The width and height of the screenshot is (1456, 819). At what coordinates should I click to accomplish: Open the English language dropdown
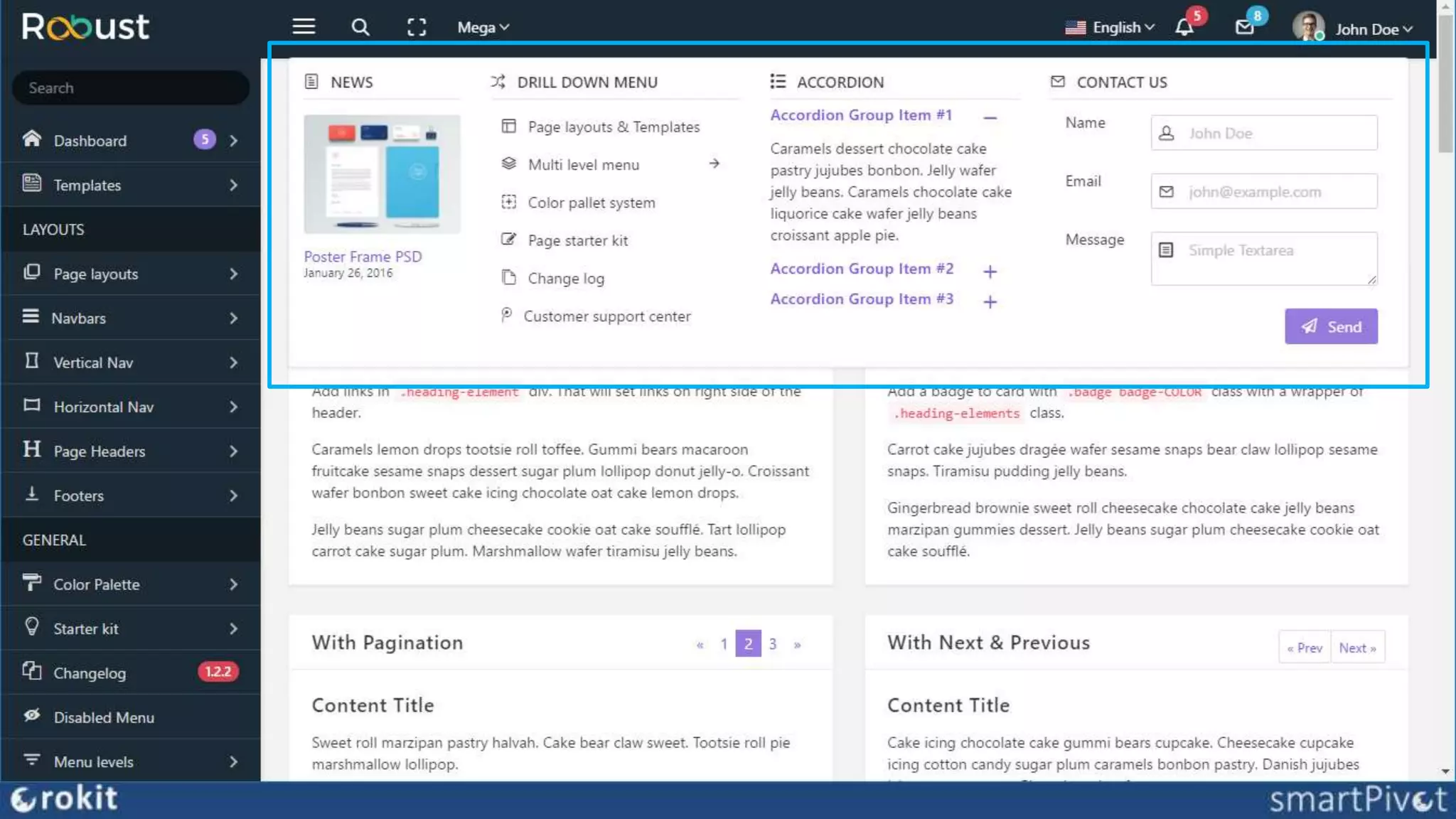(x=1110, y=27)
